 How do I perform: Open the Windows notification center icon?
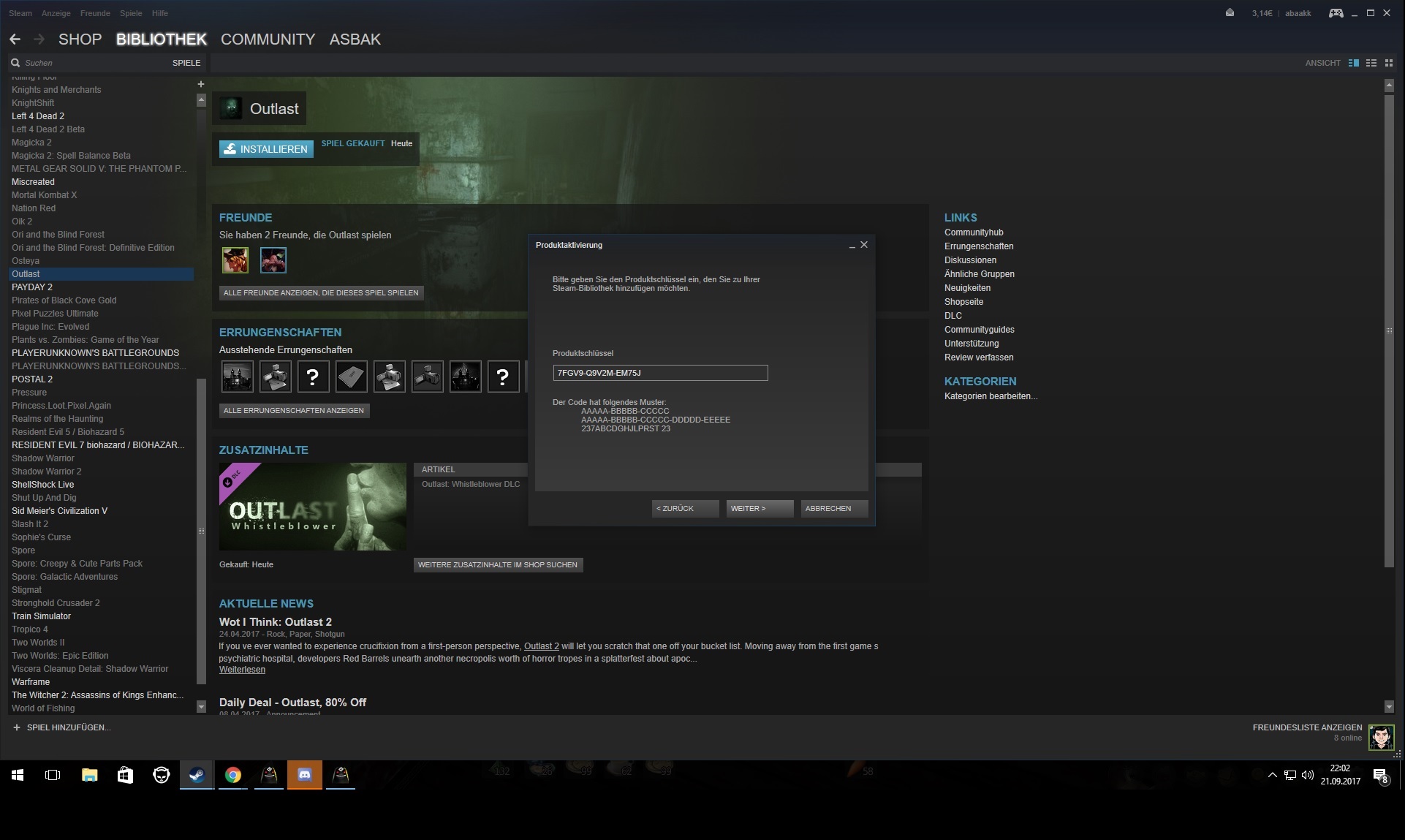click(1380, 776)
